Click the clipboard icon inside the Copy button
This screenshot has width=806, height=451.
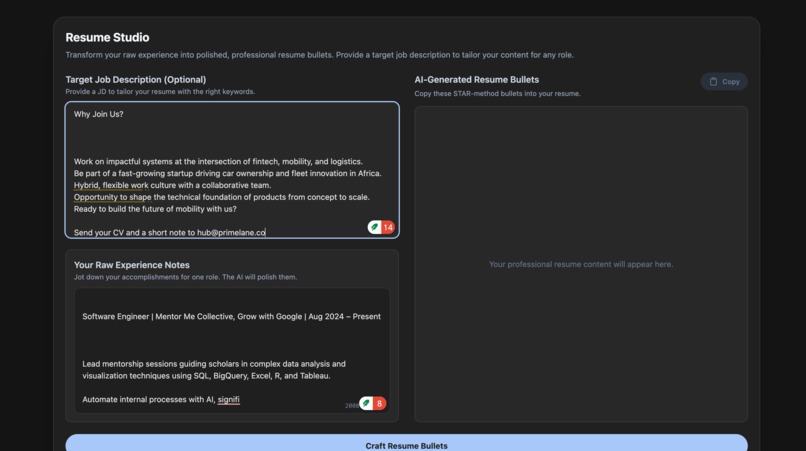pos(713,82)
